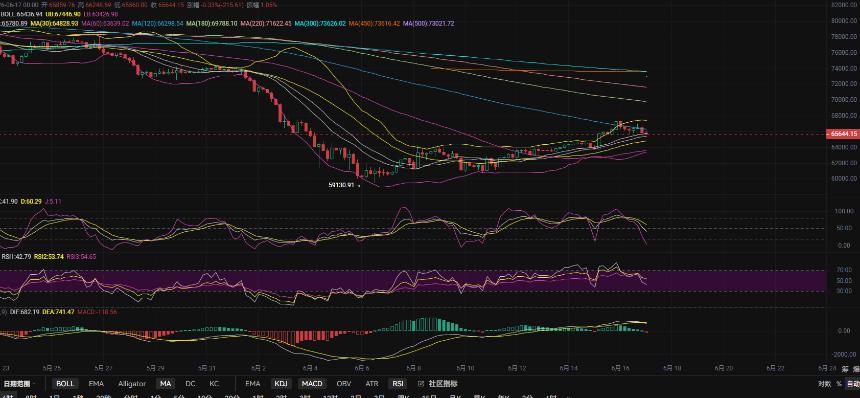Enable the OBV sub-chart indicator
Screen dimensions: 860x398
pyautogui.click(x=344, y=384)
